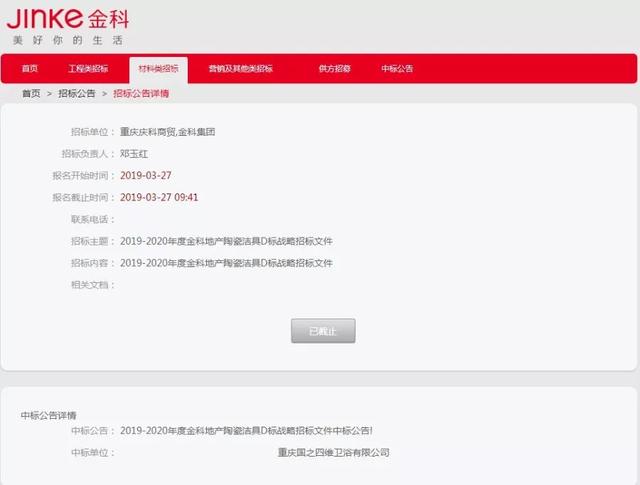Click the 招标公告详情 breadcrumb item

coord(141,93)
